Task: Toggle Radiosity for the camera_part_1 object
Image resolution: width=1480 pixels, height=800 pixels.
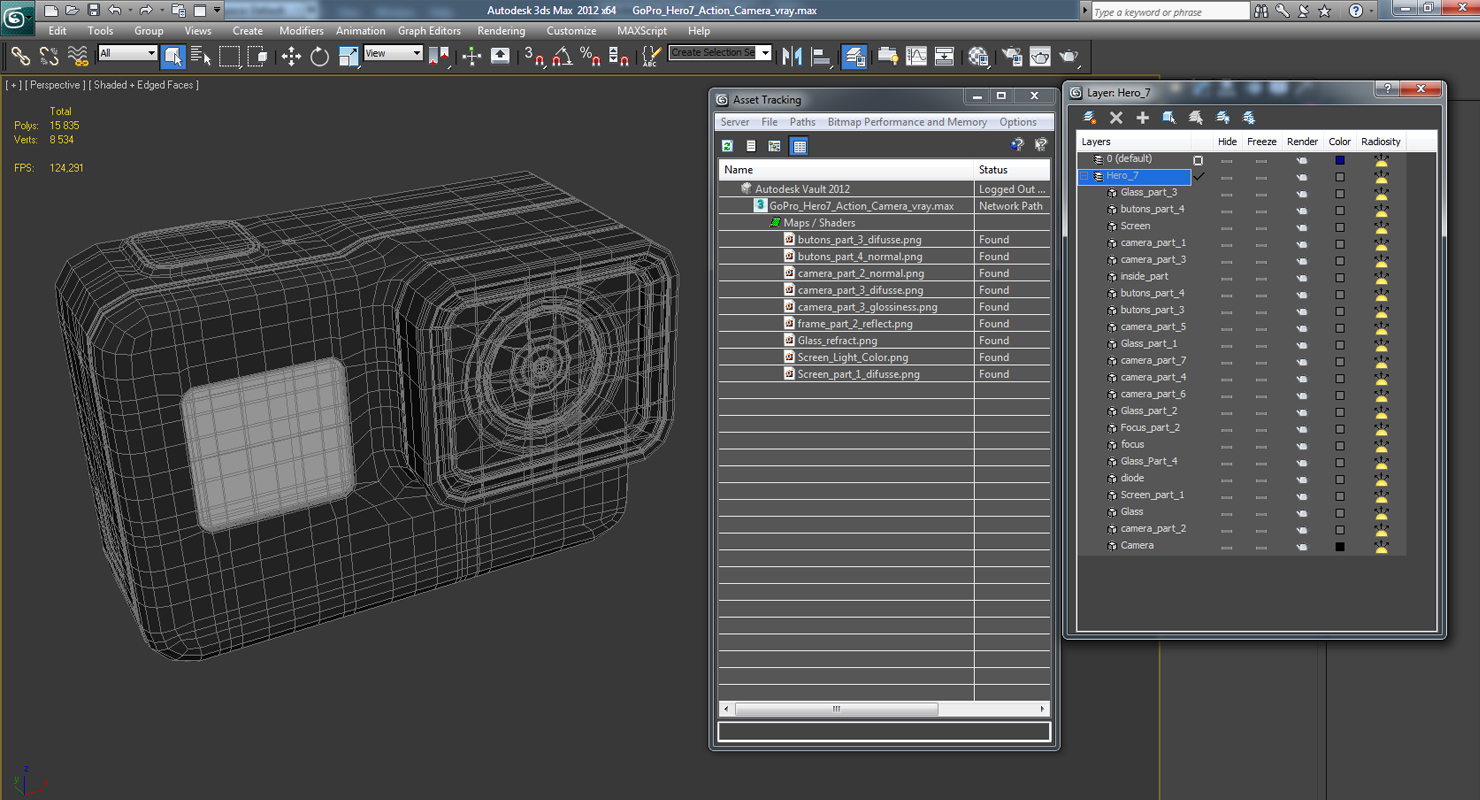Action: point(1381,243)
